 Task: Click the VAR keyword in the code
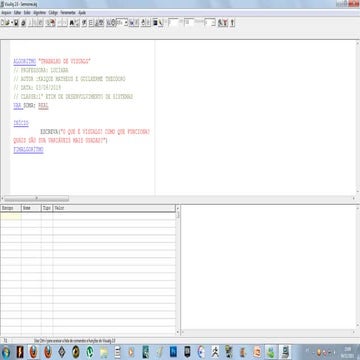coord(17,106)
